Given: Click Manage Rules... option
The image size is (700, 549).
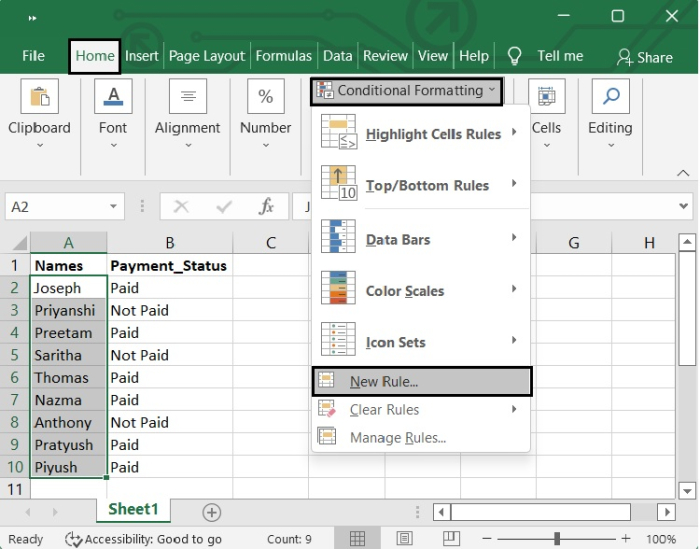Looking at the screenshot, I should click(397, 438).
